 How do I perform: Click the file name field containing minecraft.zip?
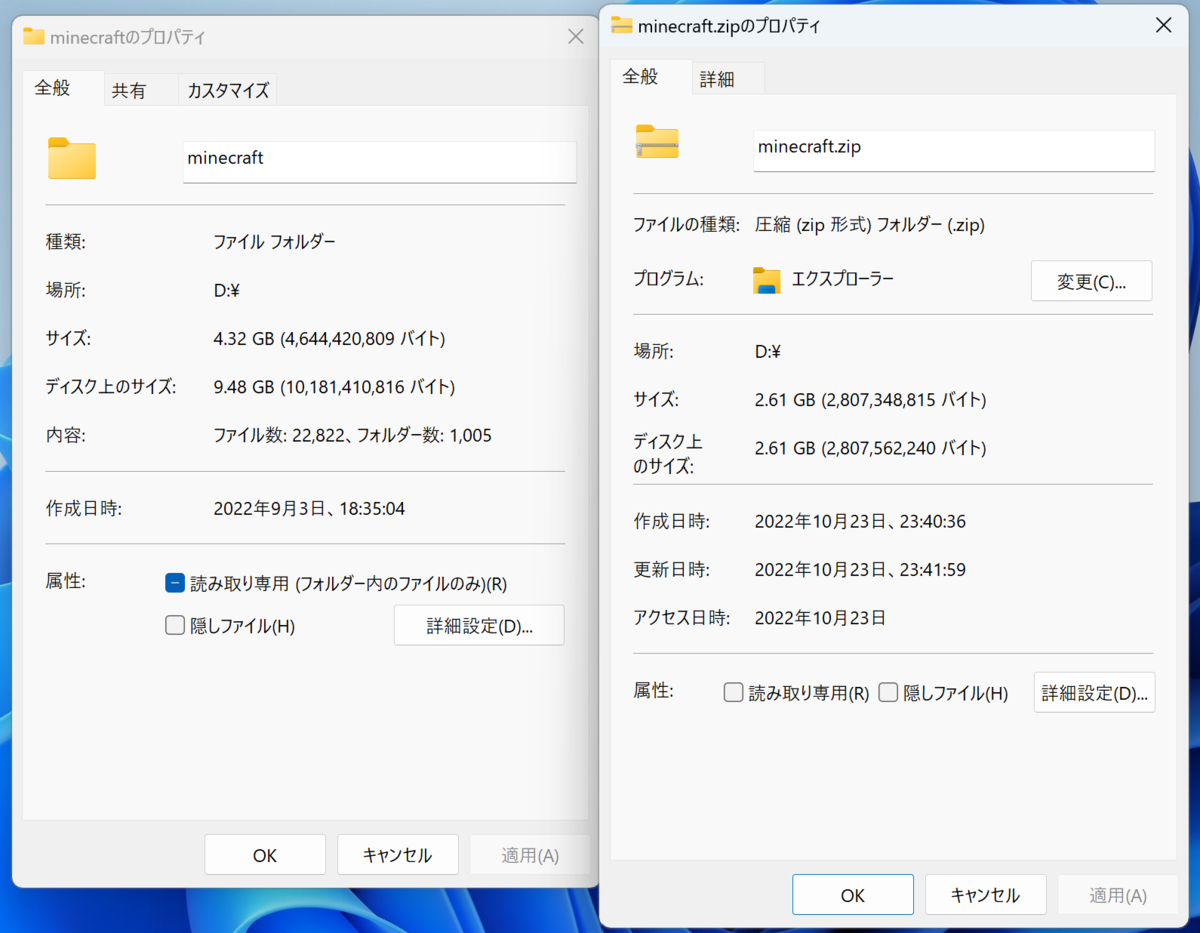(954, 150)
